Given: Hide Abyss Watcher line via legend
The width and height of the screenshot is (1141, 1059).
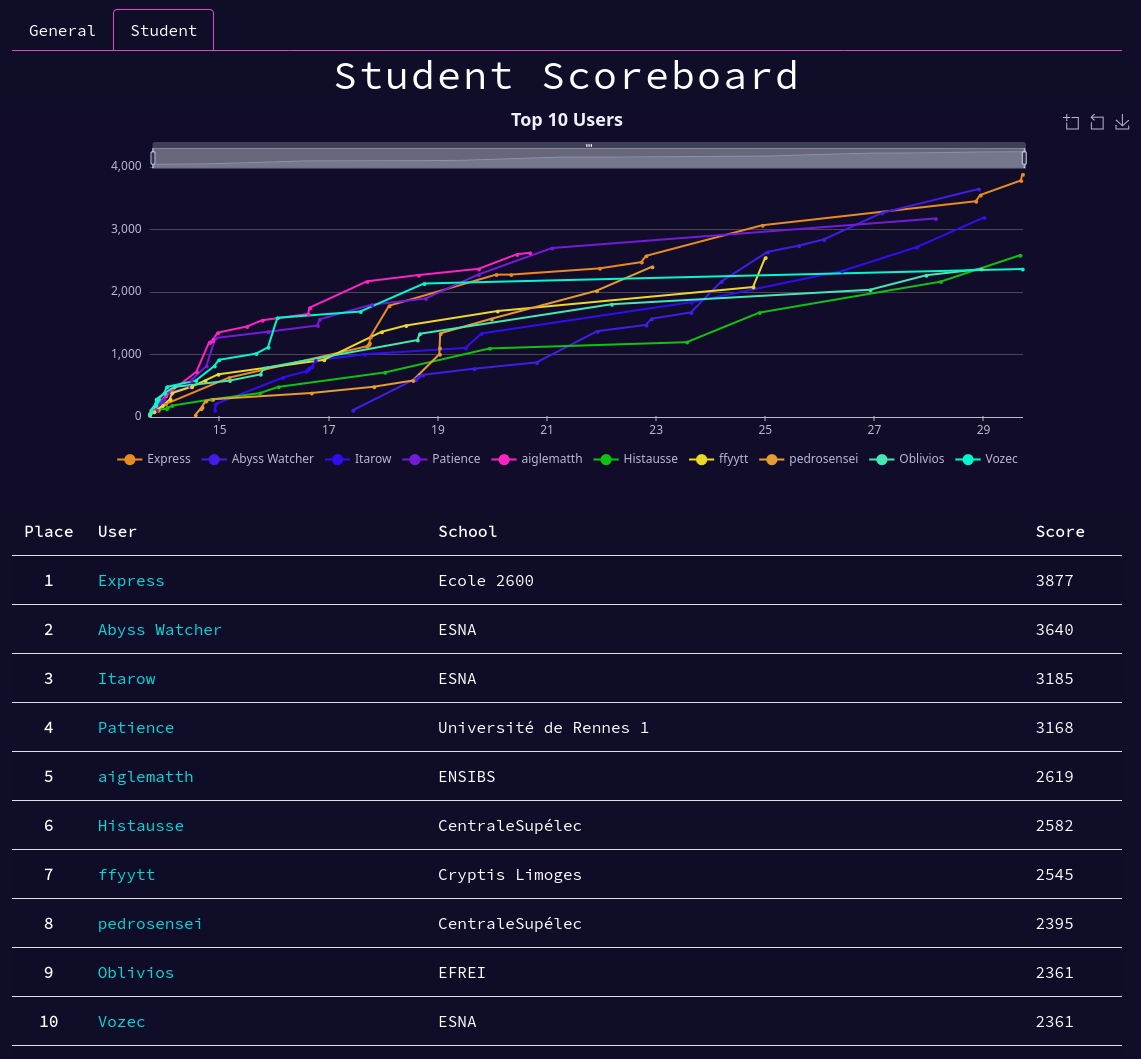Looking at the screenshot, I should 258,459.
